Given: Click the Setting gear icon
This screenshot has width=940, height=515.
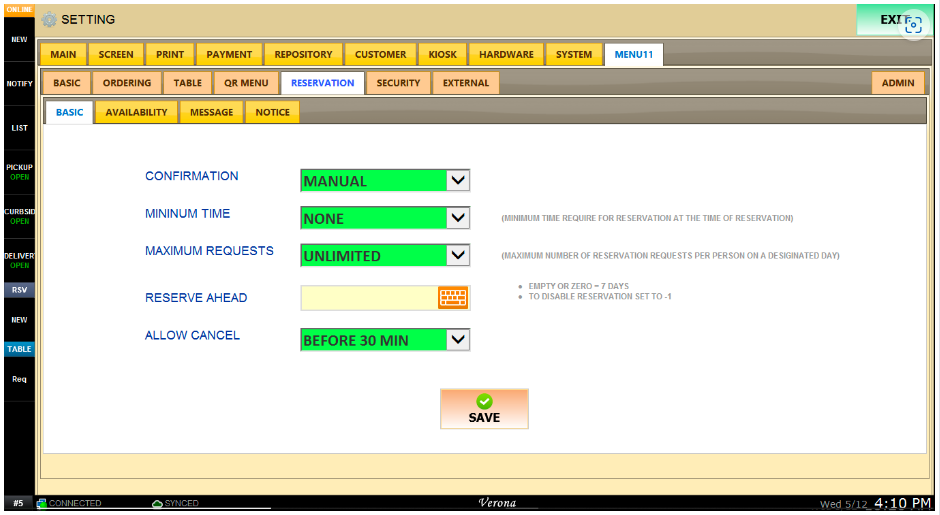Looking at the screenshot, I should [x=49, y=19].
